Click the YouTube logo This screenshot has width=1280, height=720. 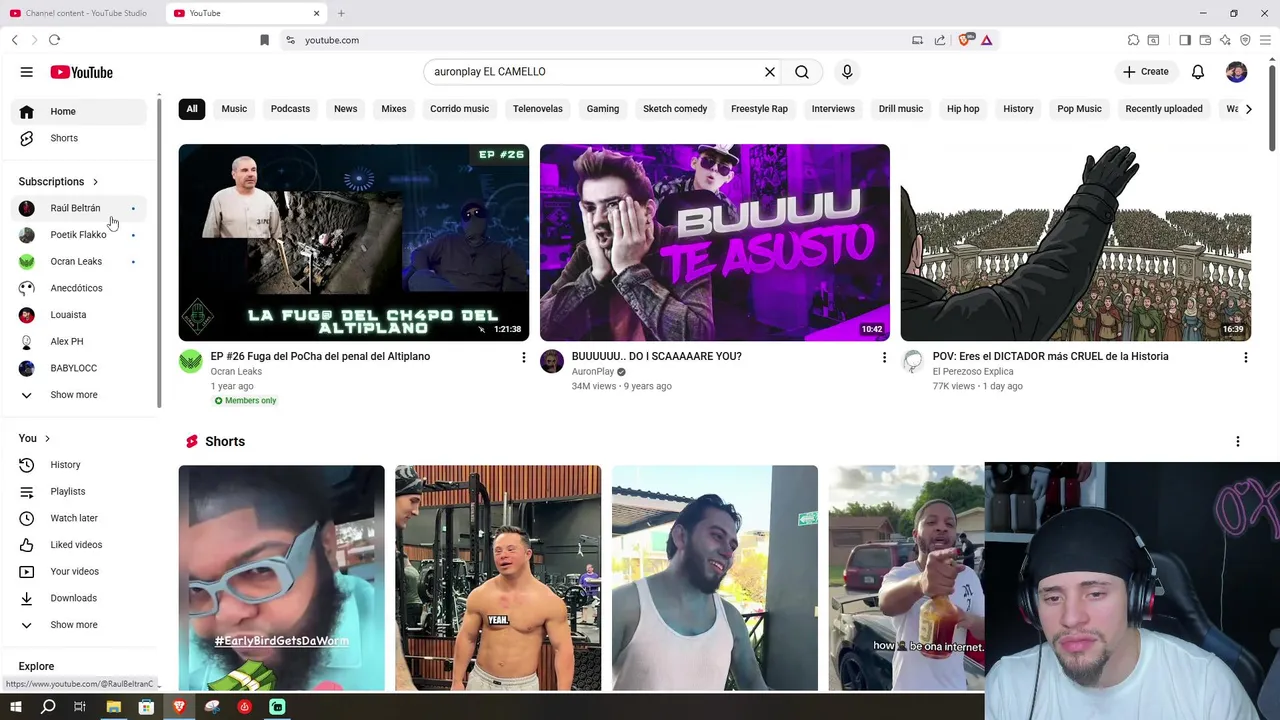[x=82, y=72]
